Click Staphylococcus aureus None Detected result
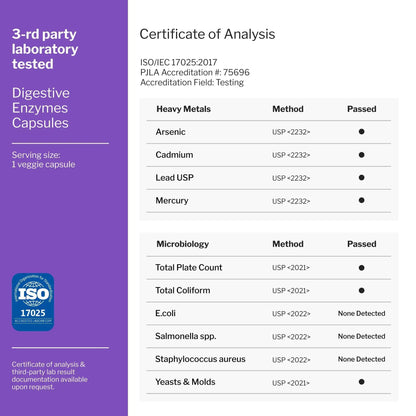The image size is (416, 416). tap(361, 359)
